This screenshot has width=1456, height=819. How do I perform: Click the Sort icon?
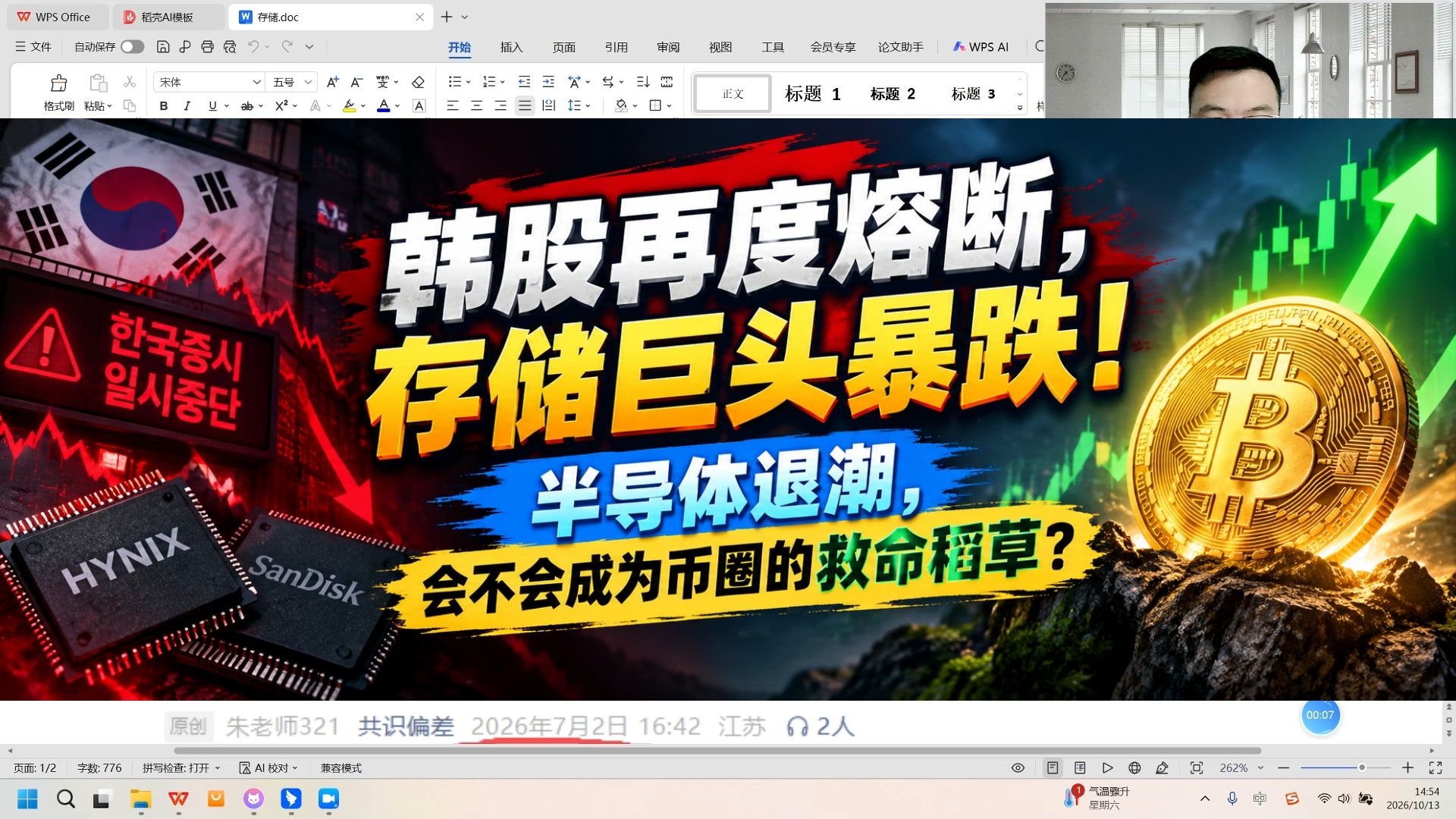point(643,82)
